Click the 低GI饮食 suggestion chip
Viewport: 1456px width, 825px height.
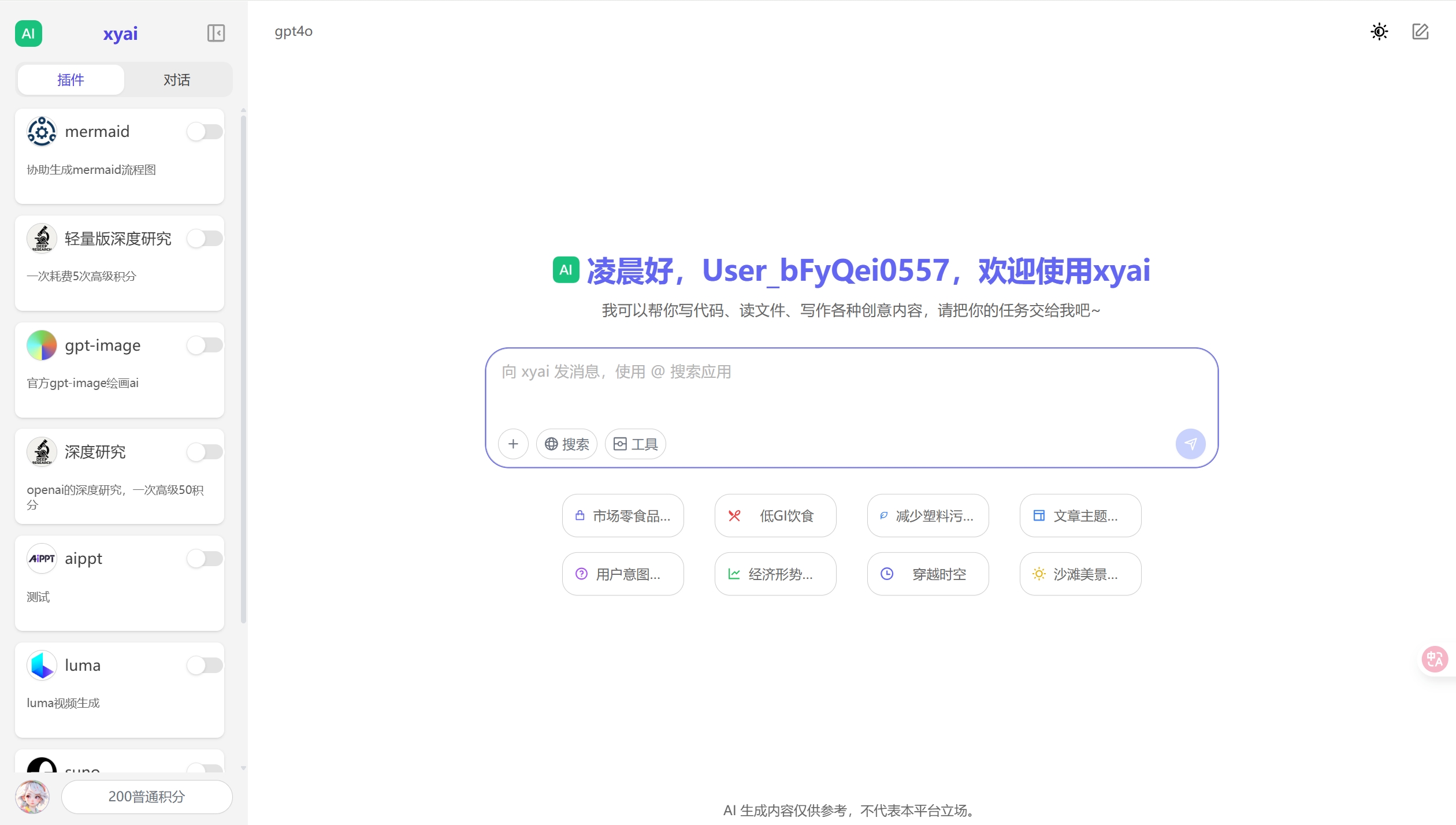click(775, 515)
